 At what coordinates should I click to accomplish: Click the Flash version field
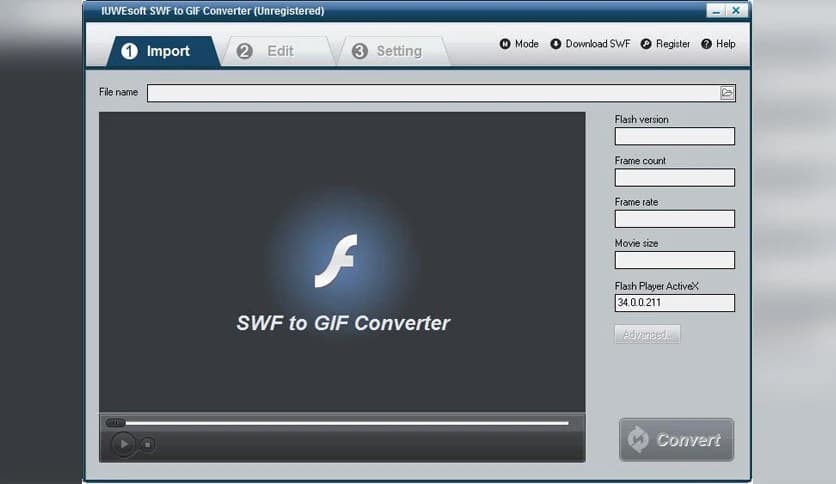674,136
